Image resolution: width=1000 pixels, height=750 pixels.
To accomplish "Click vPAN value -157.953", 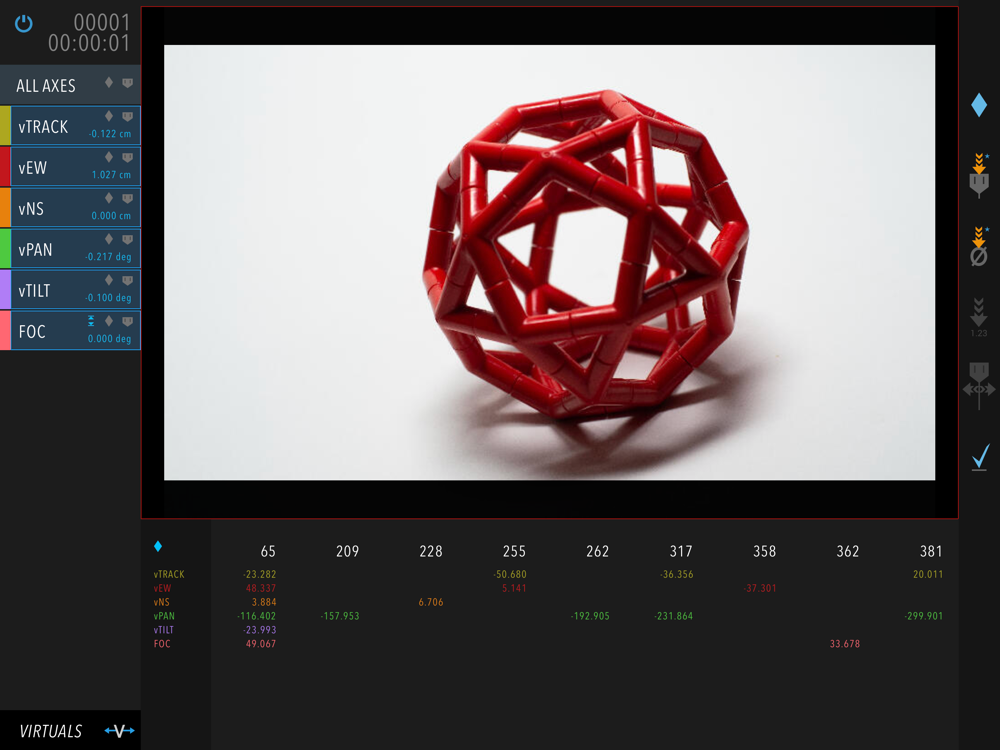I will (x=340, y=616).
